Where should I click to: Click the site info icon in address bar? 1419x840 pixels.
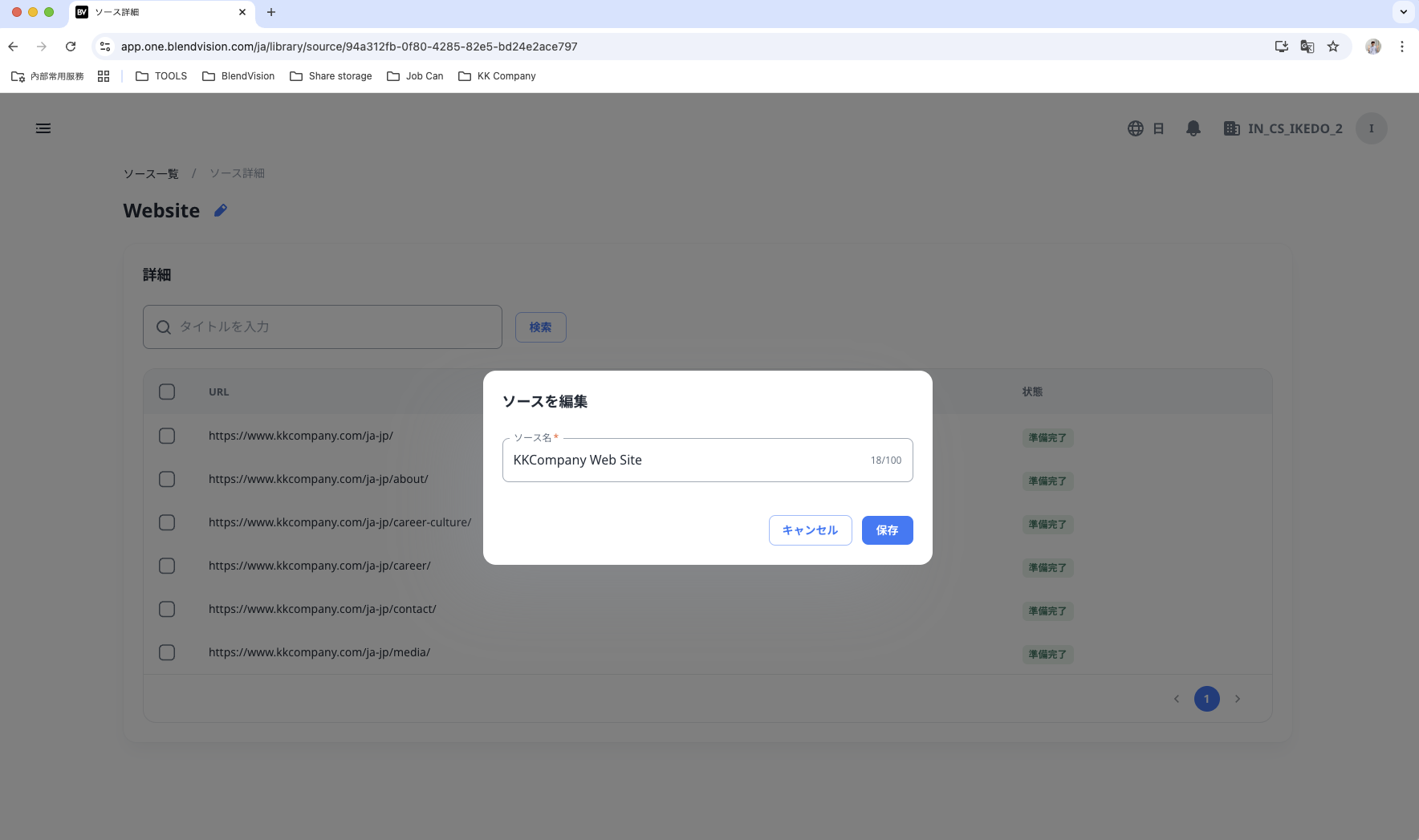point(105,47)
